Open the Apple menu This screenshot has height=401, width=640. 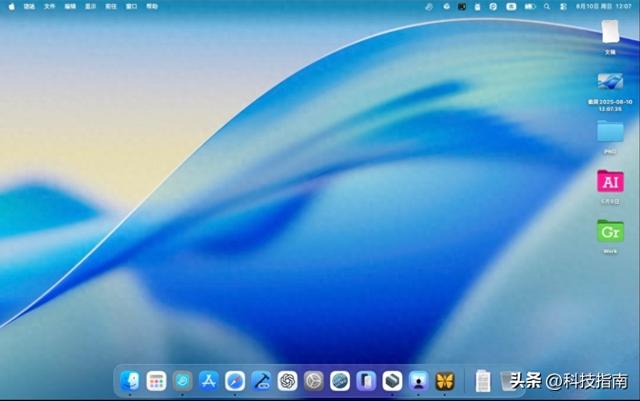pos(11,7)
